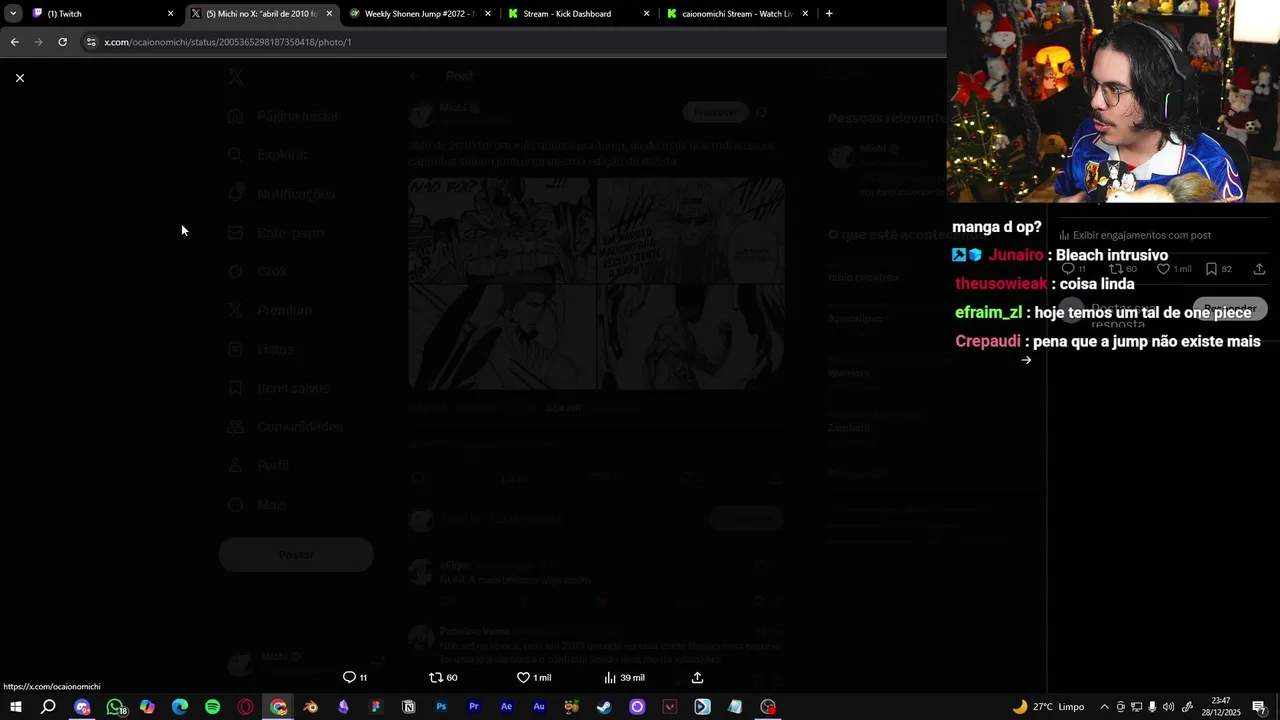Open Figma from the taskbar
This screenshot has width=1280, height=720.
point(376,707)
